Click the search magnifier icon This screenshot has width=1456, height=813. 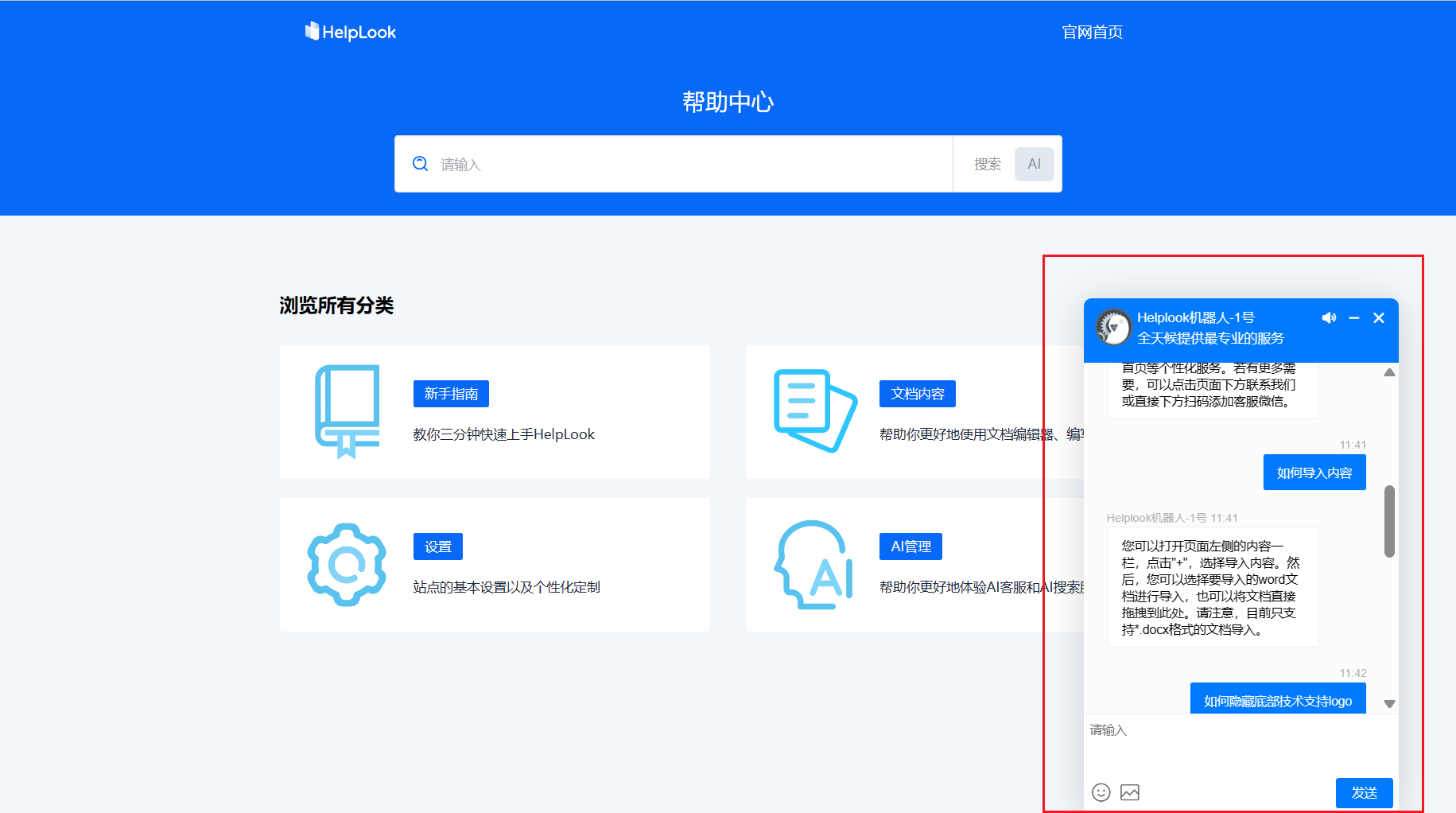420,164
